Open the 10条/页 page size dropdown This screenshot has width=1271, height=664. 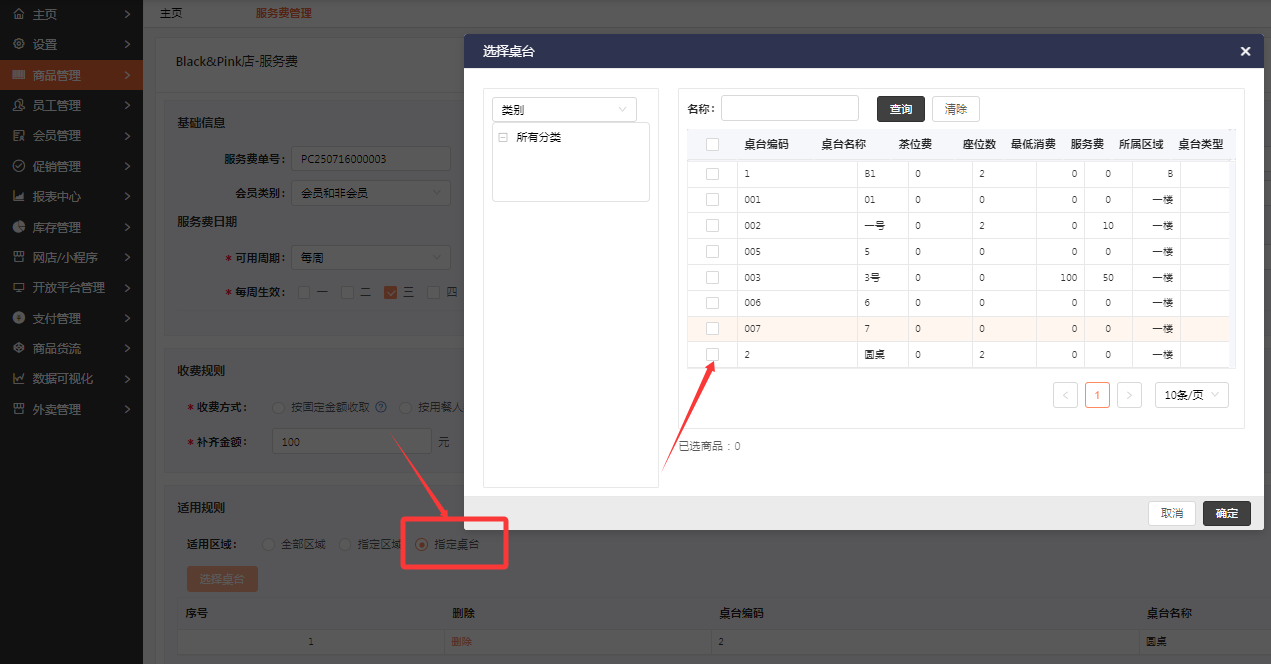1191,395
